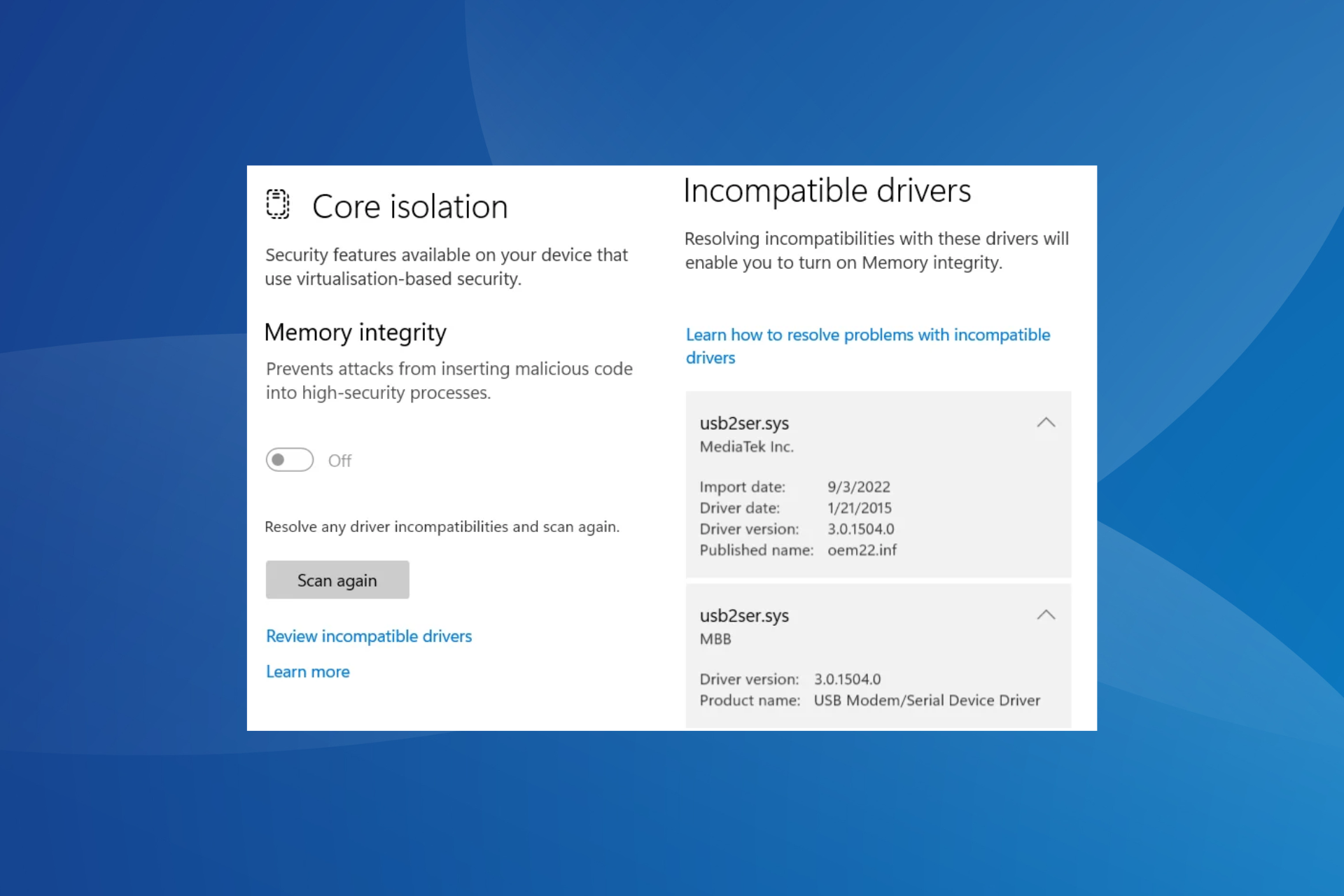Click product name USB Modem/Serial Device Driver
The height and width of the screenshot is (896, 1344).
927,700
